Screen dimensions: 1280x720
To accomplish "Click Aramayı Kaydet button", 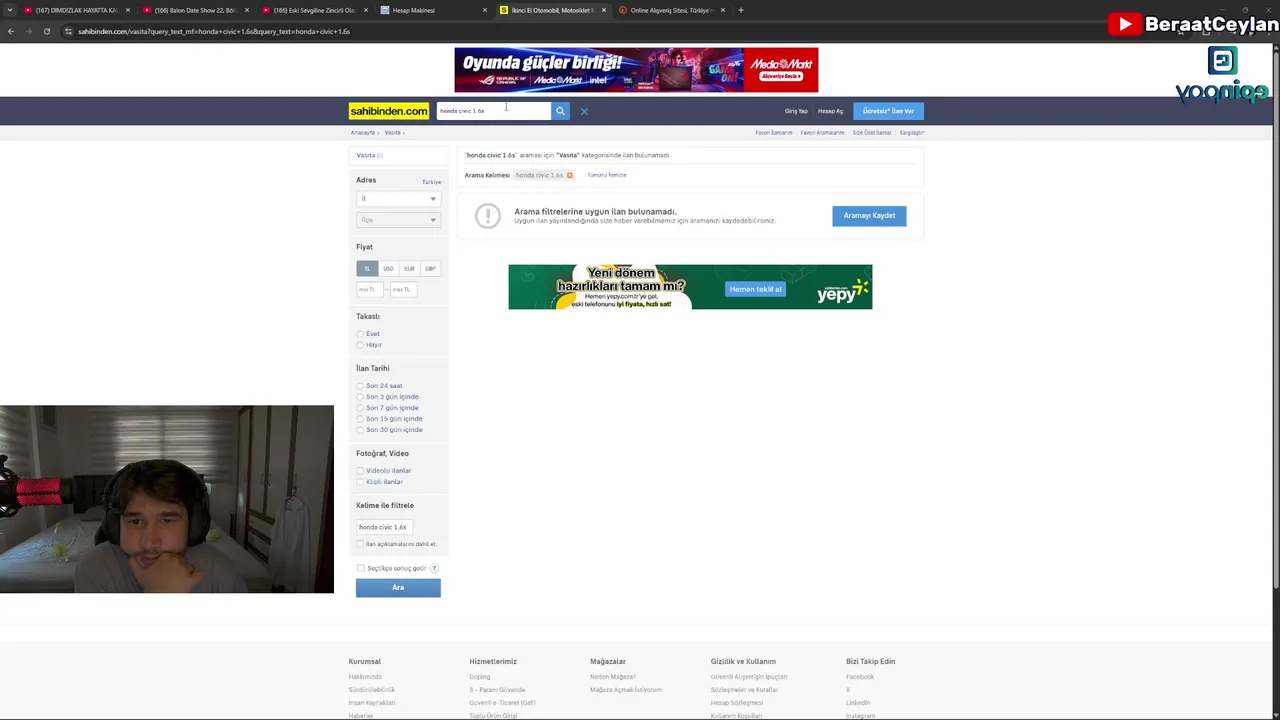I will [x=869, y=215].
